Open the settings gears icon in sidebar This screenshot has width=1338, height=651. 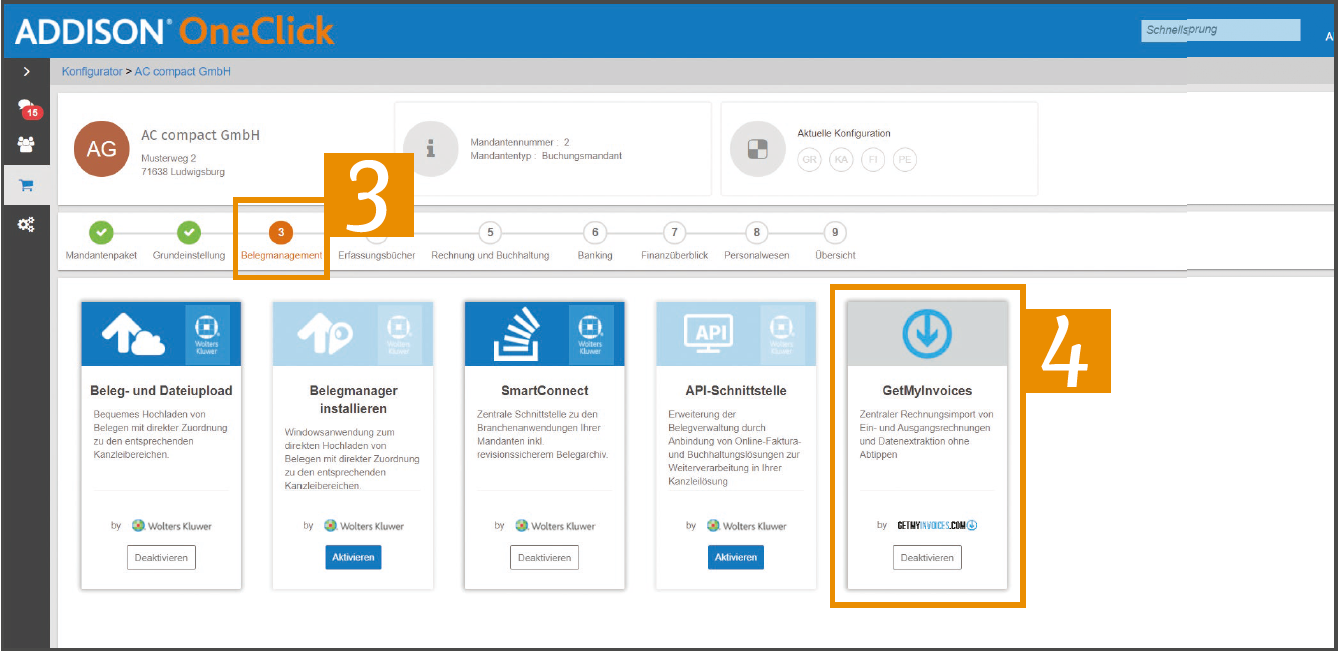pyautogui.click(x=26, y=225)
